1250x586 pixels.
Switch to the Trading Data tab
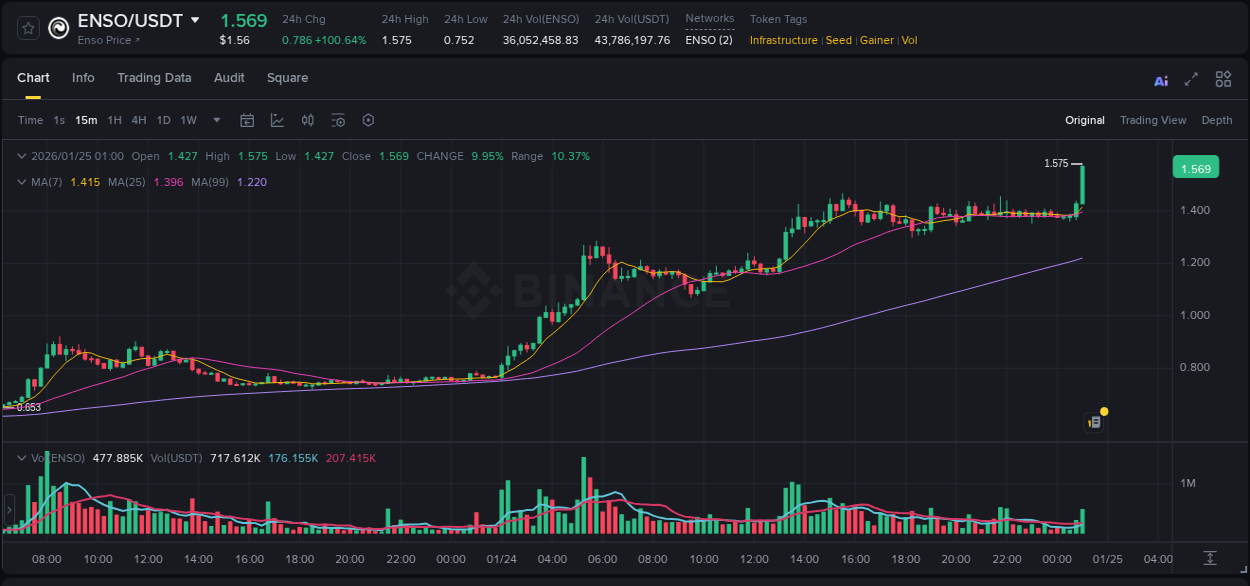(x=154, y=77)
